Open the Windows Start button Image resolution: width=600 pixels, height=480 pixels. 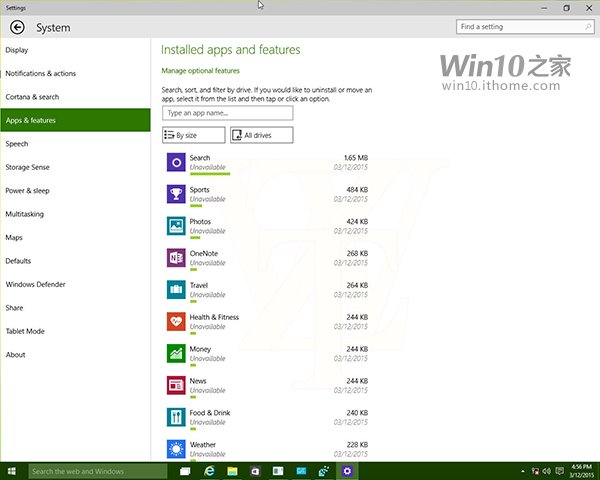click(11, 471)
